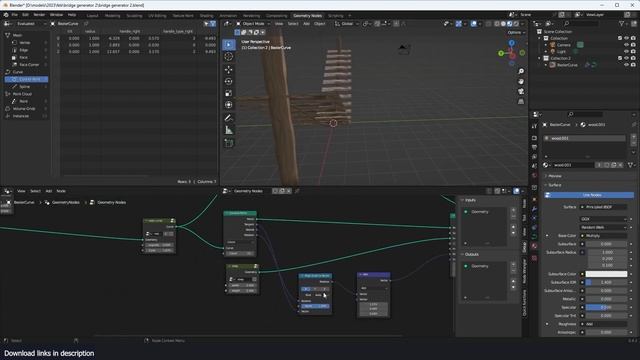Image resolution: width=640 pixels, height=360 pixels.
Task: Select the Annotate tool
Action: tap(229, 118)
